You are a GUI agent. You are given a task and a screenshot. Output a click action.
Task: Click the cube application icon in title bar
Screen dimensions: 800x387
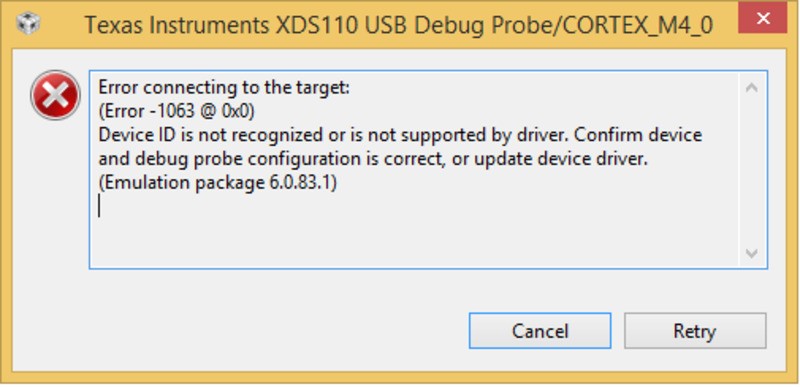point(28,23)
